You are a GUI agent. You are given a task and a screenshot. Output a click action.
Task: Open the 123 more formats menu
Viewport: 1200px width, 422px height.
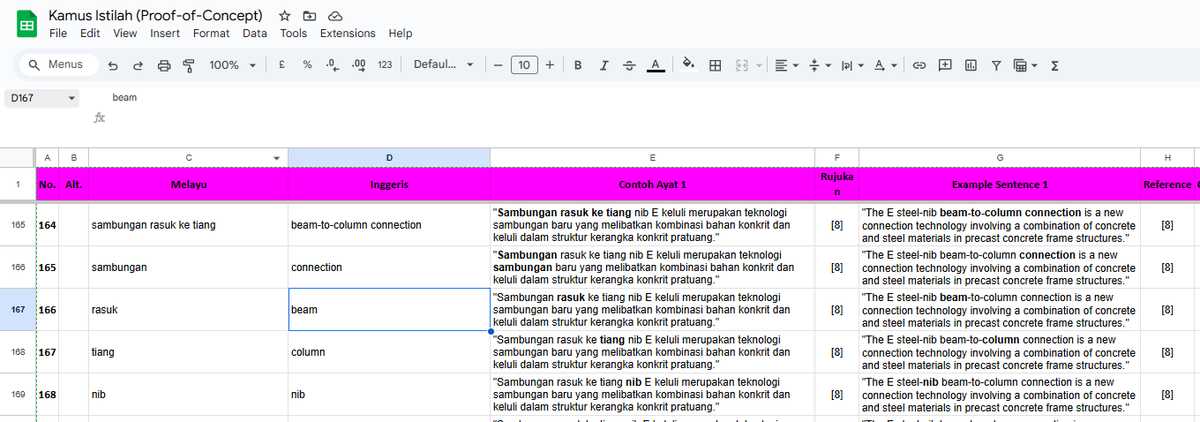click(385, 65)
